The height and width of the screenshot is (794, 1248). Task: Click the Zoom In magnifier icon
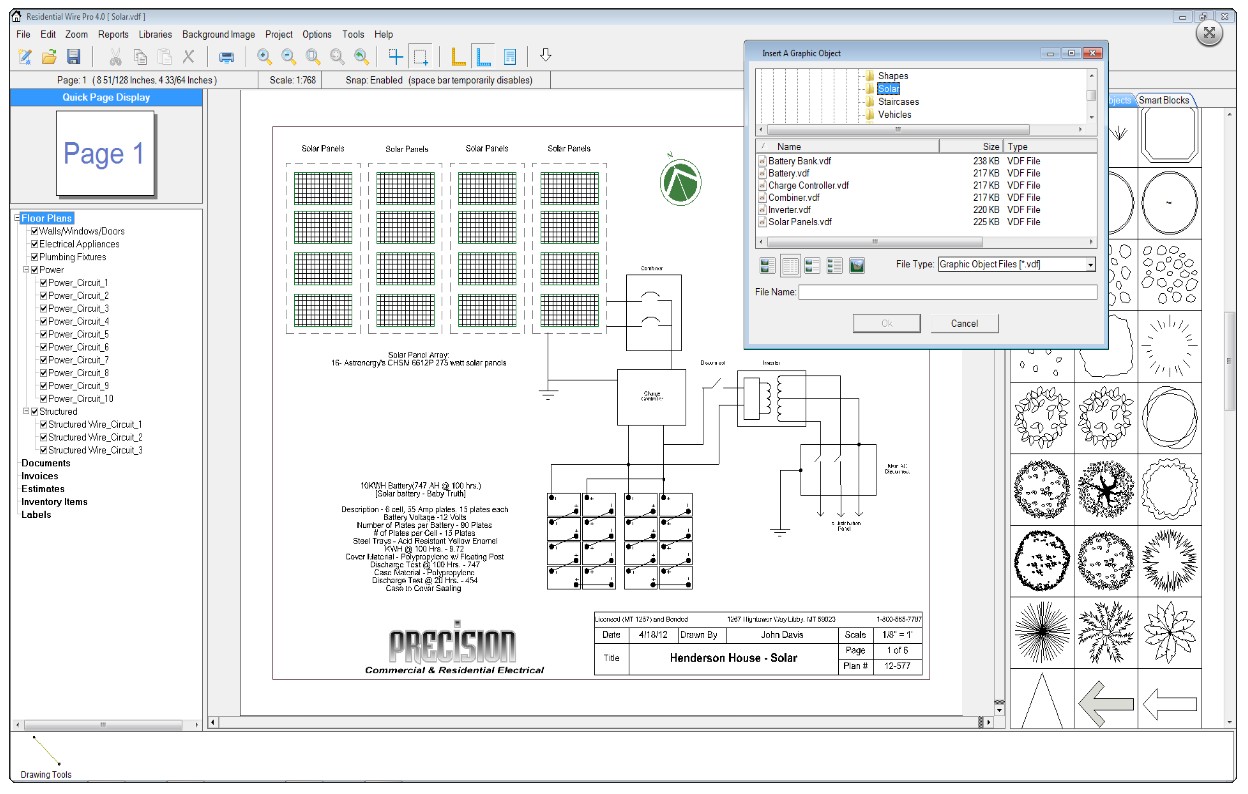[x=264, y=57]
